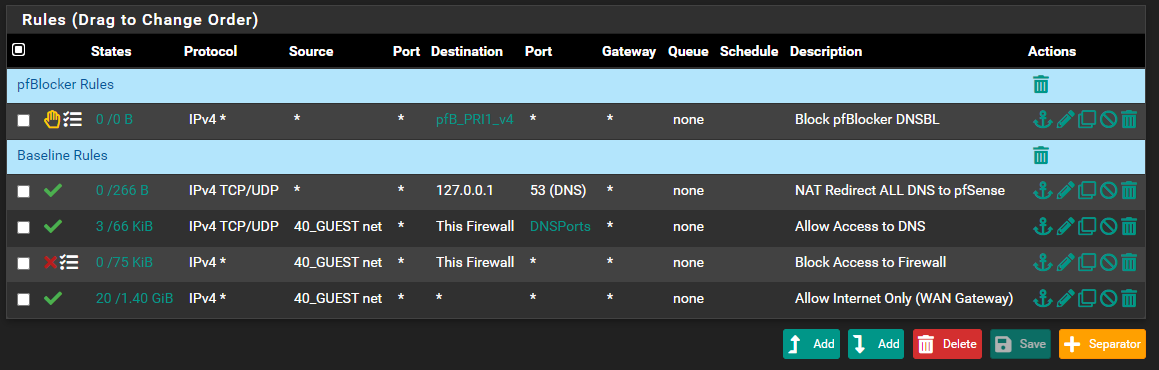Click green pass checkmark on Allow Access to DNS rule

pos(52,226)
